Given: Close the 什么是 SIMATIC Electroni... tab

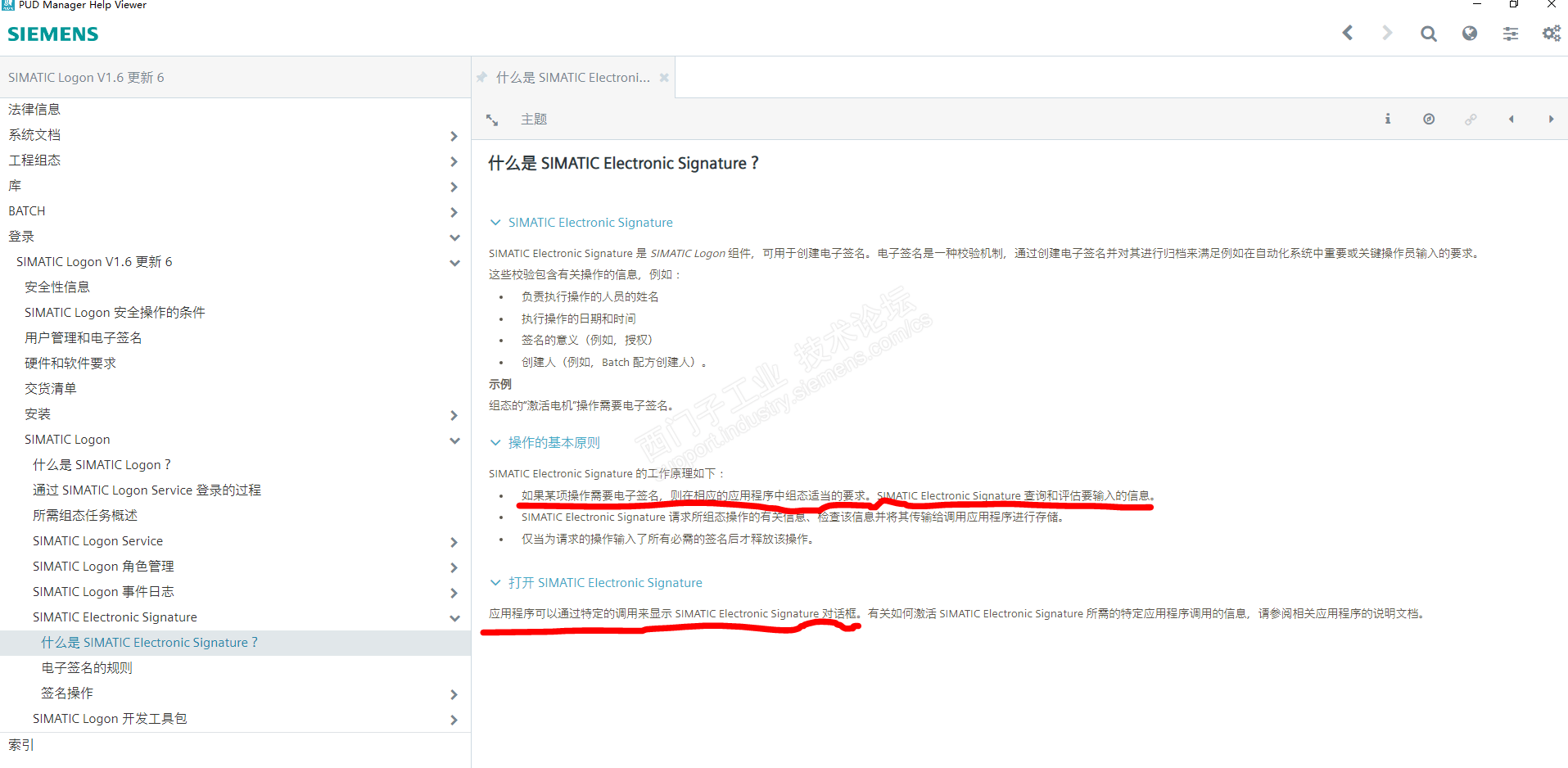Looking at the screenshot, I should click(664, 78).
